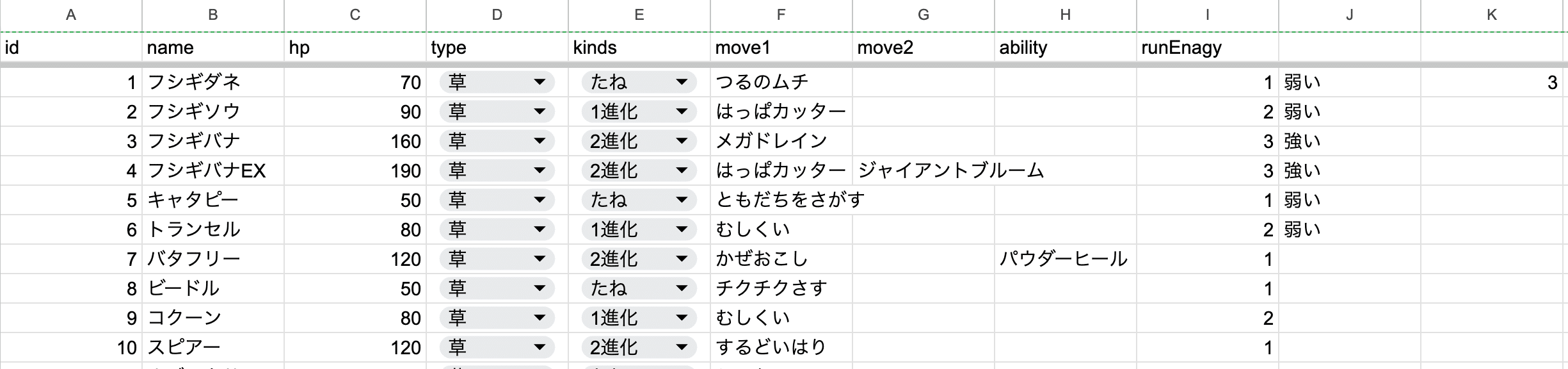1568x369 pixels.
Task: Select column K header
Action: point(1492,15)
